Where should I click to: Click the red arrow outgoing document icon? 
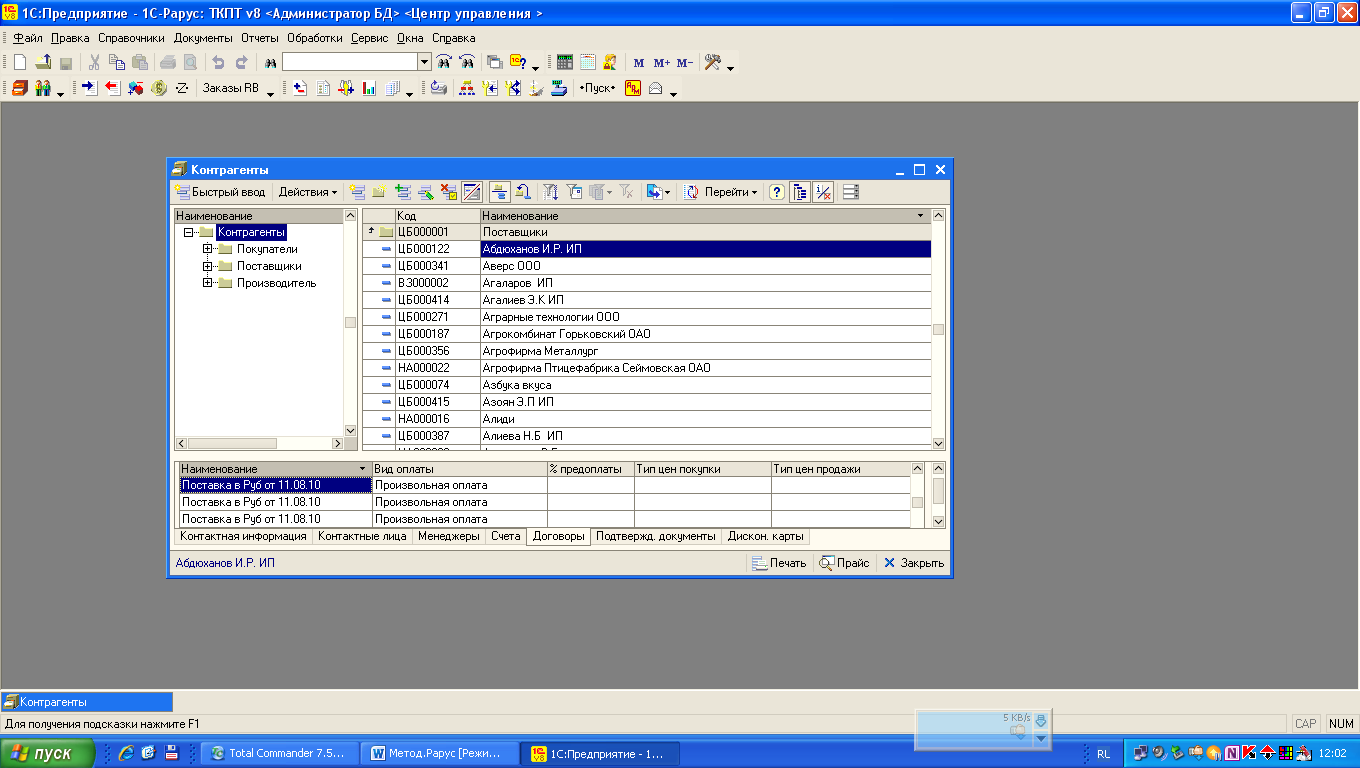[x=112, y=88]
